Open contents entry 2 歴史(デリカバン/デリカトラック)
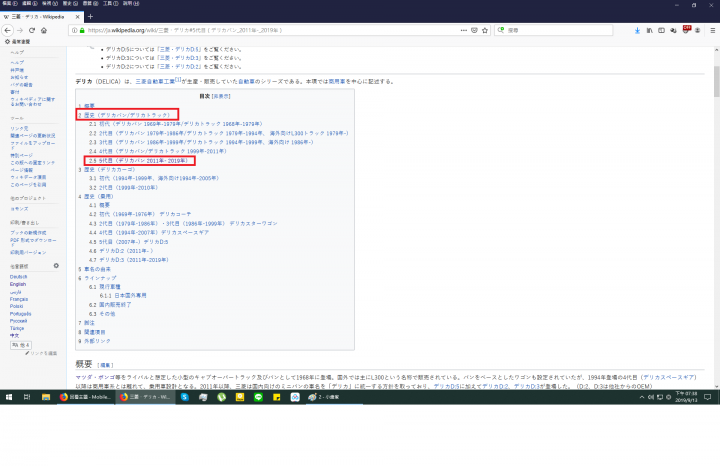The width and height of the screenshot is (720, 466). point(124,115)
